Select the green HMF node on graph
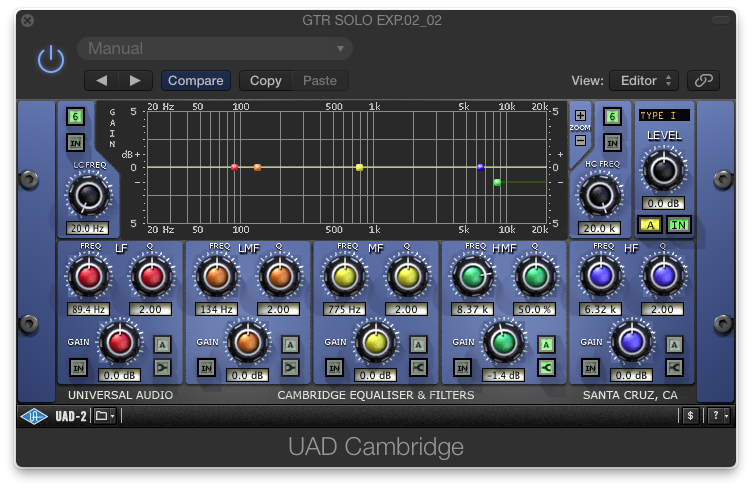 tap(497, 182)
